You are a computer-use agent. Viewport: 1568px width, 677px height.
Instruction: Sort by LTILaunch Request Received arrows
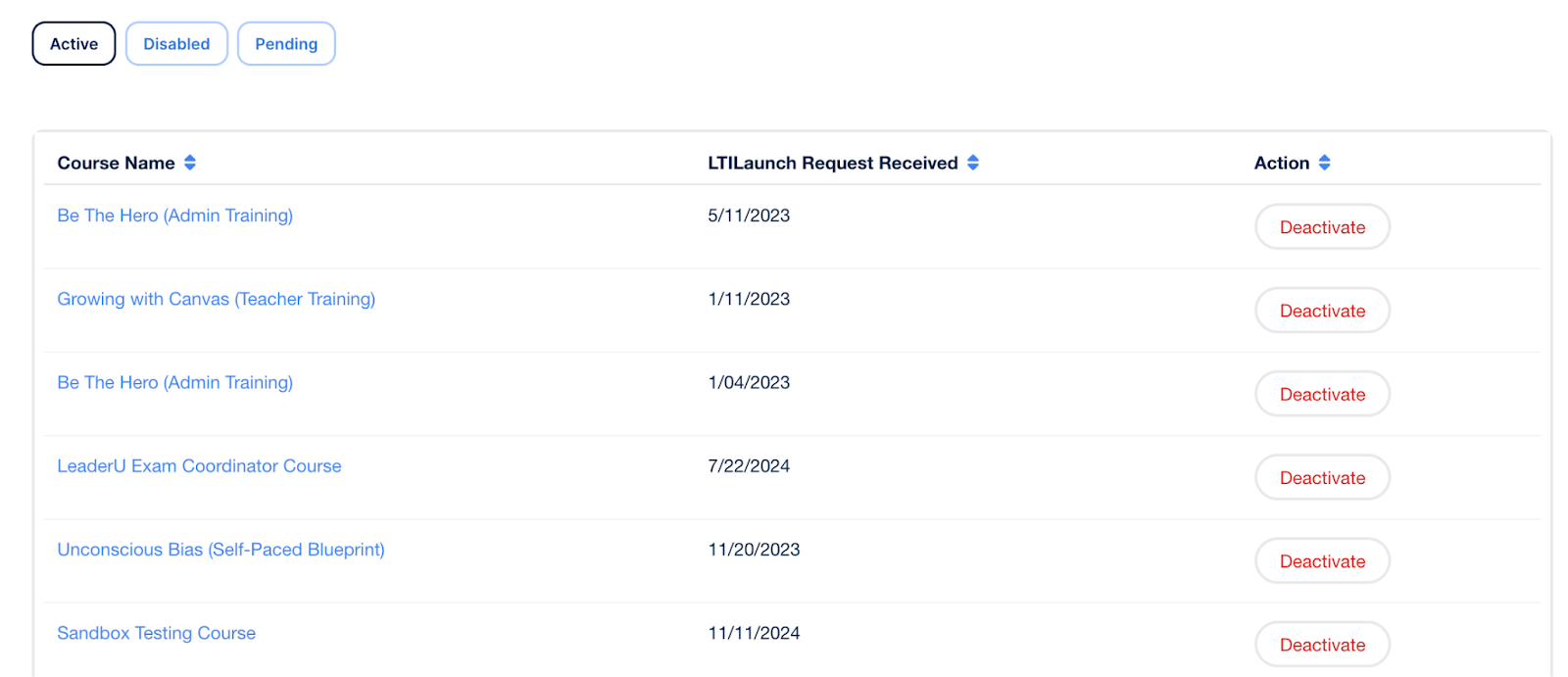point(973,163)
